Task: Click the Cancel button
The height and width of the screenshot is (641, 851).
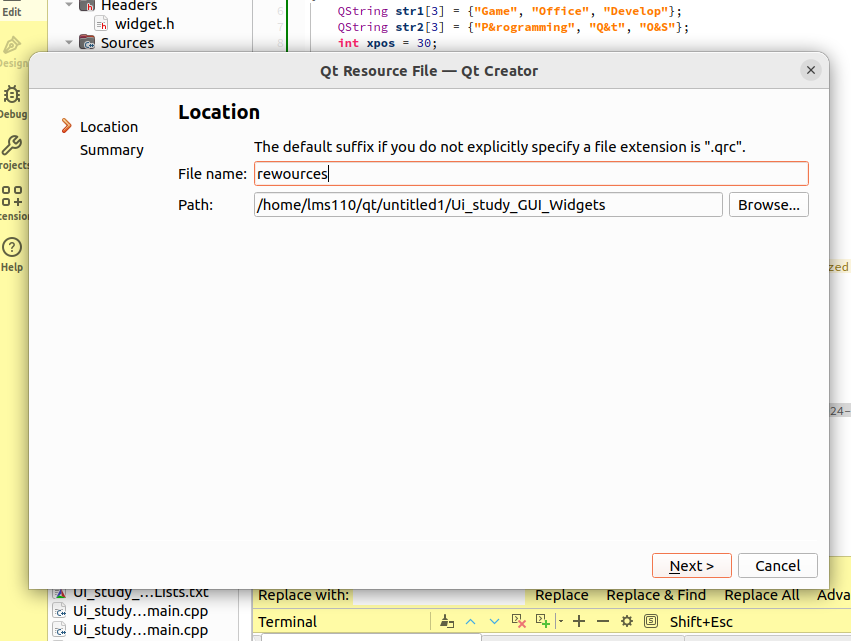Action: pyautogui.click(x=777, y=566)
